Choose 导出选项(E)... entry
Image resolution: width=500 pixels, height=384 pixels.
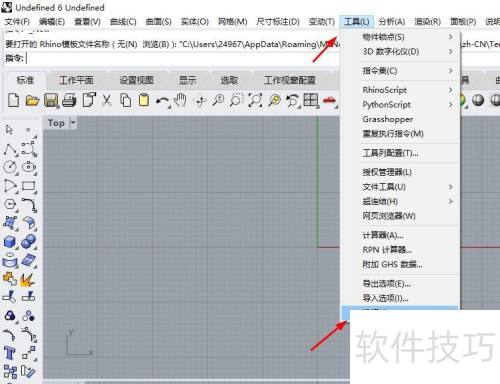400,284
